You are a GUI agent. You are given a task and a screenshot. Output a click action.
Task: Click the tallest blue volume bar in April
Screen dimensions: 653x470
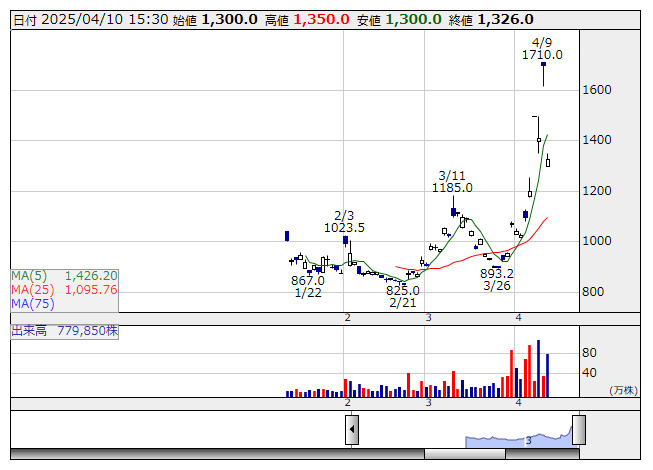[x=538, y=368]
